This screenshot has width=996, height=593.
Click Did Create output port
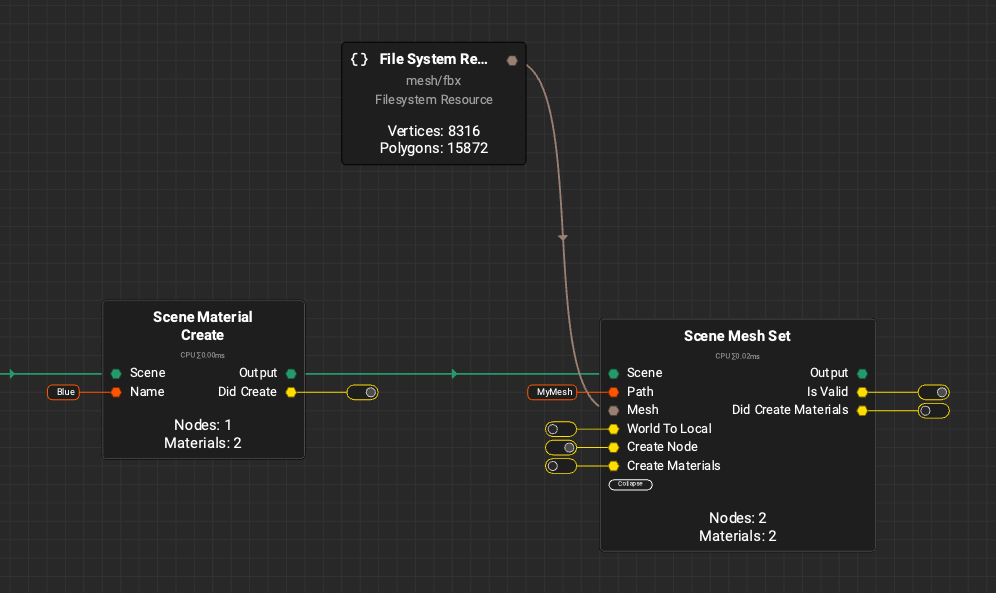click(291, 392)
